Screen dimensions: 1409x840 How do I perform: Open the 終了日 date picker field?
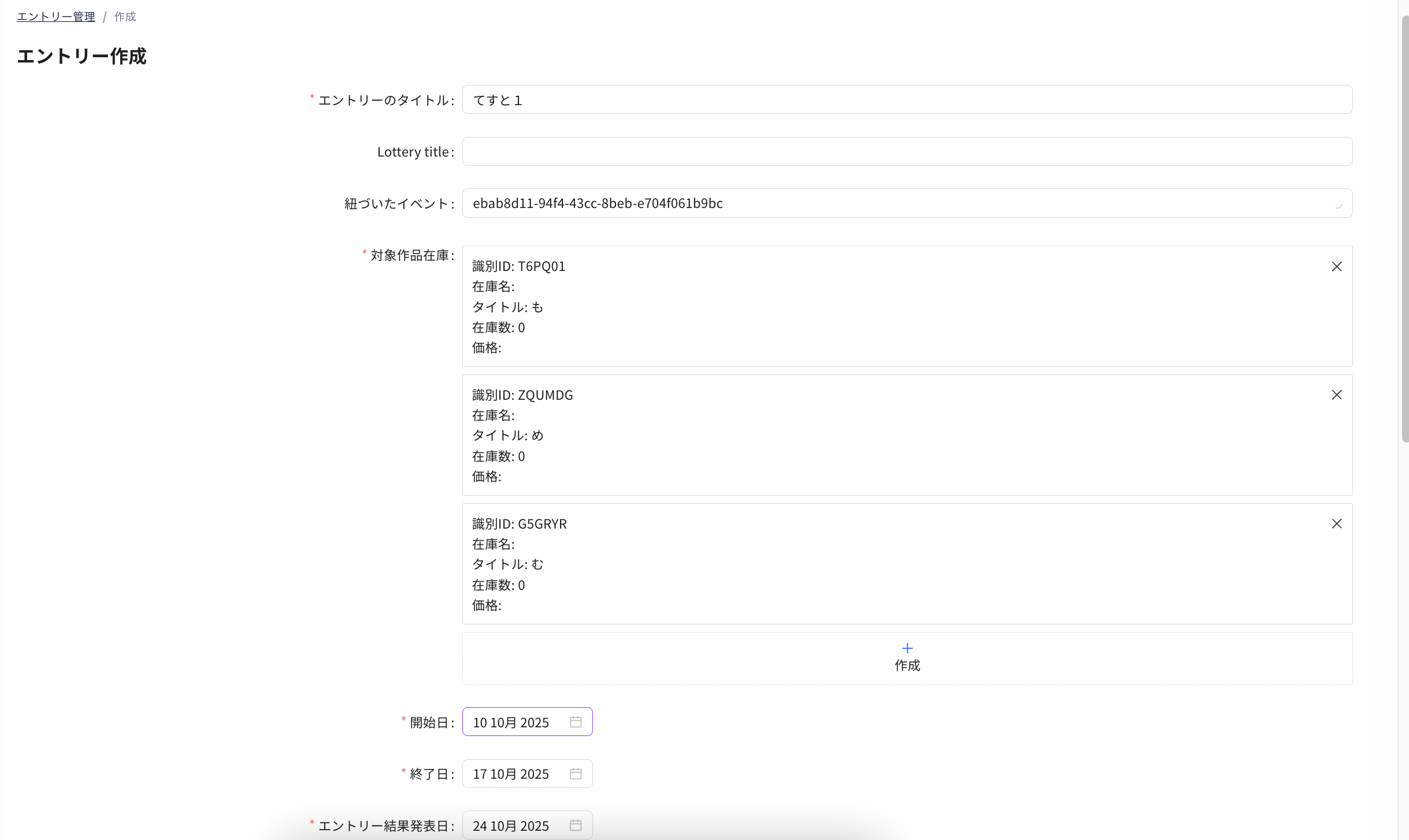514,774
